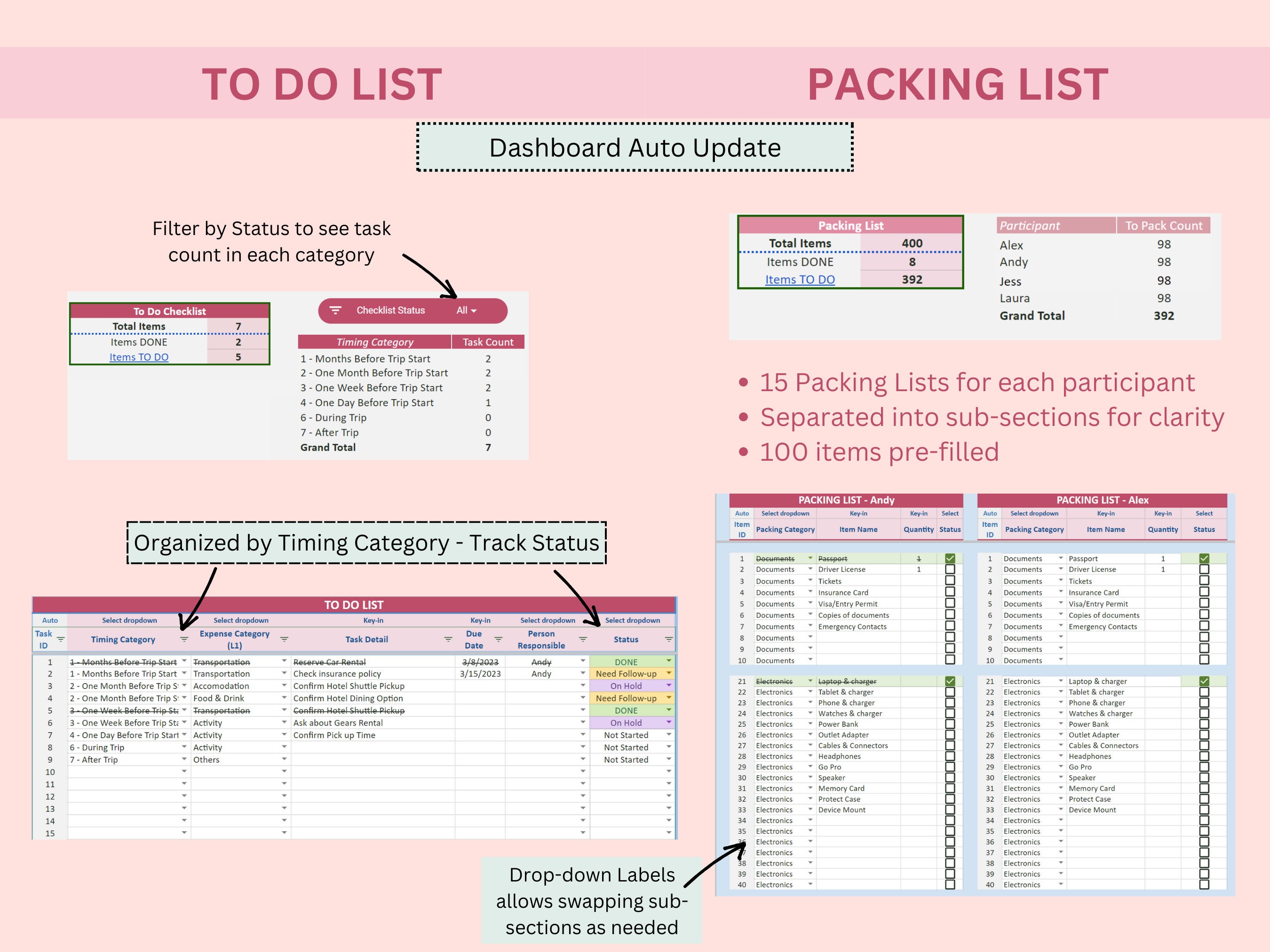Click the filter icon on Task ID column
The width and height of the screenshot is (1270, 952).
pos(60,639)
